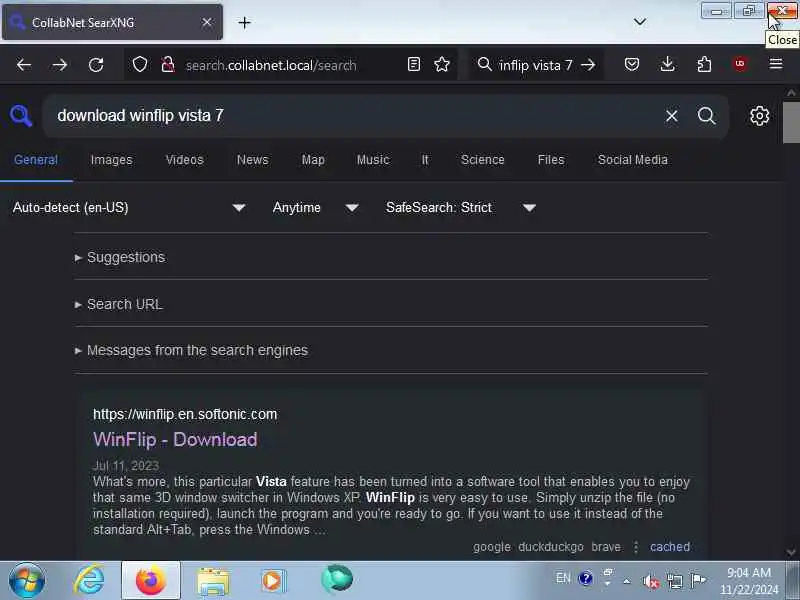The height and width of the screenshot is (600, 800).
Task: Open the taskbar clock and date
Action: pyautogui.click(x=749, y=581)
